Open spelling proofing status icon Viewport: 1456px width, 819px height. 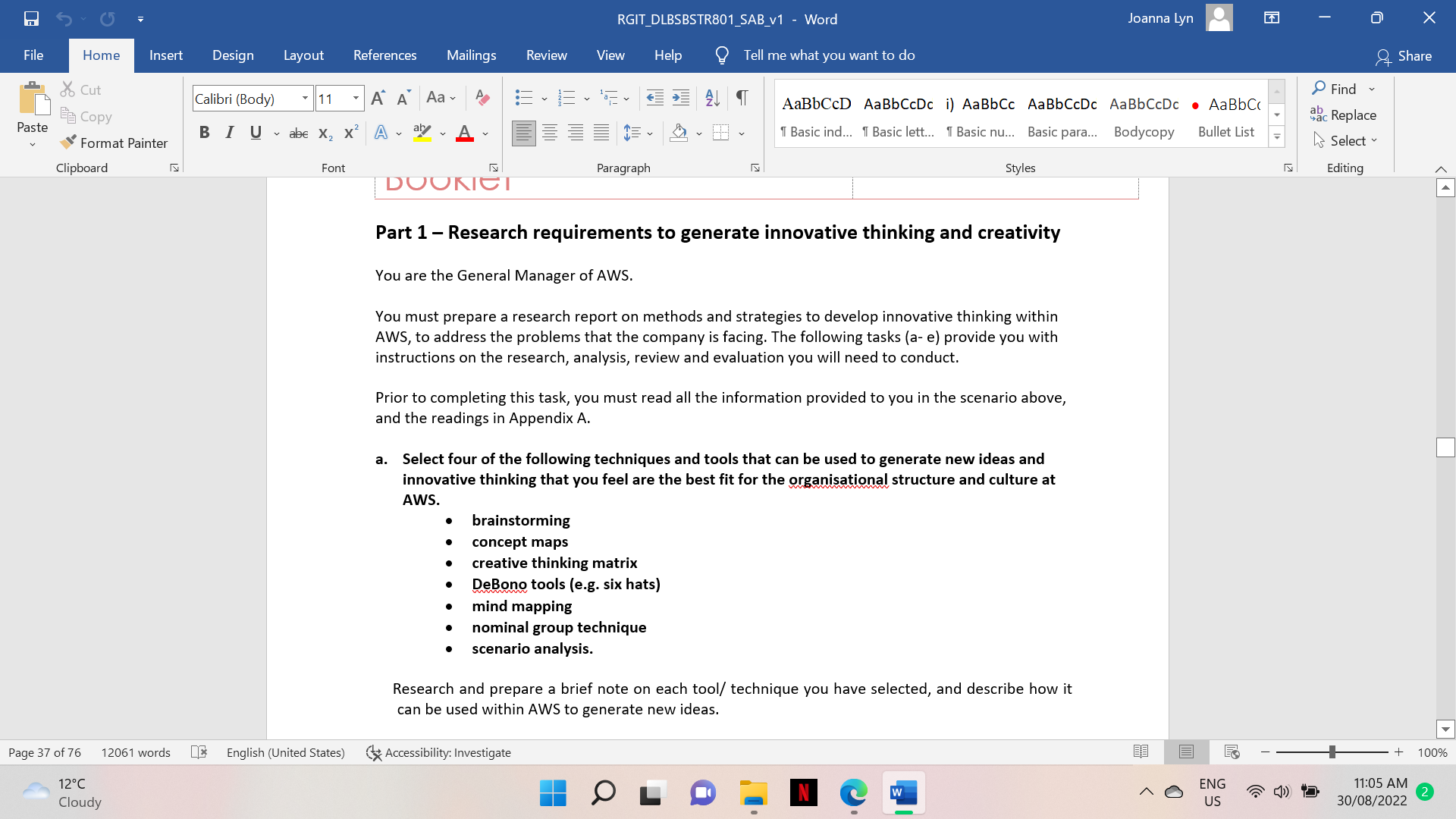[x=199, y=752]
